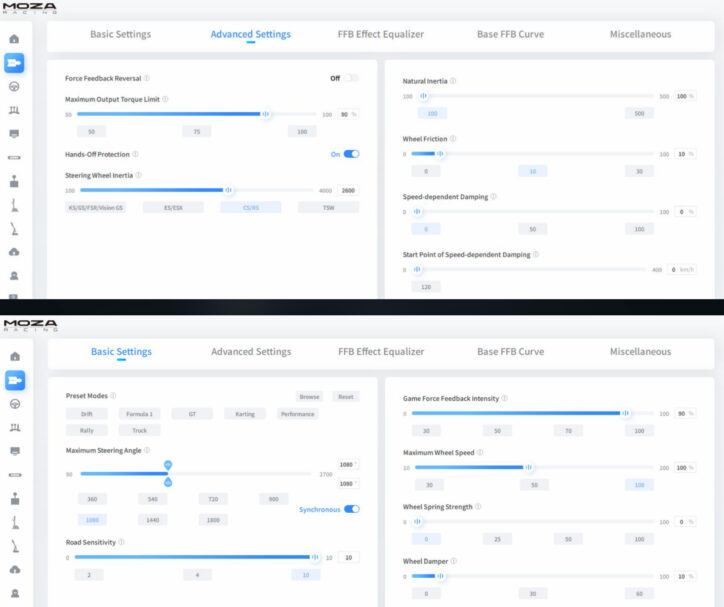
Task: Click the Maximum Steering Angle info icon
Action: [147, 451]
